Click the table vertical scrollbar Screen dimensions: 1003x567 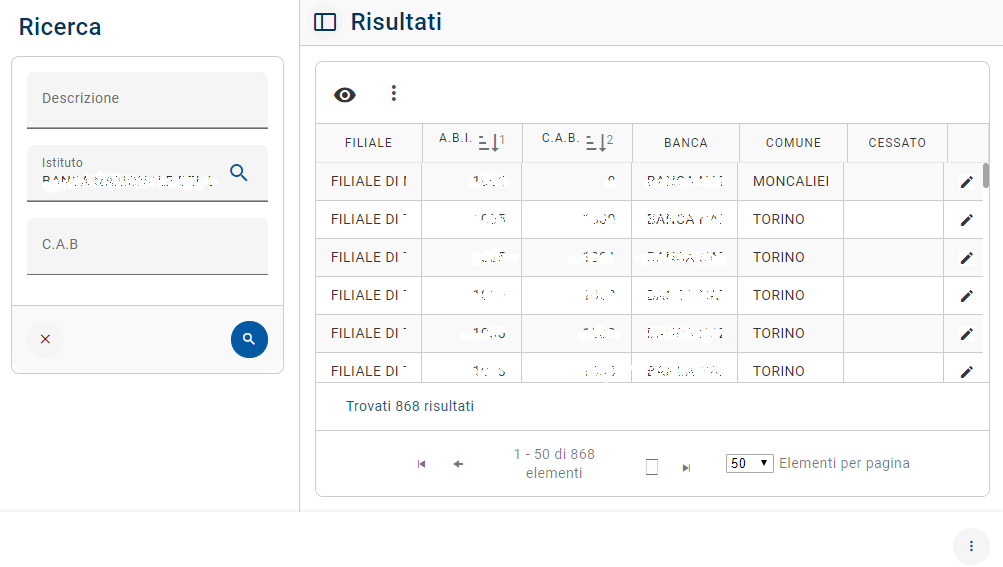point(986,176)
